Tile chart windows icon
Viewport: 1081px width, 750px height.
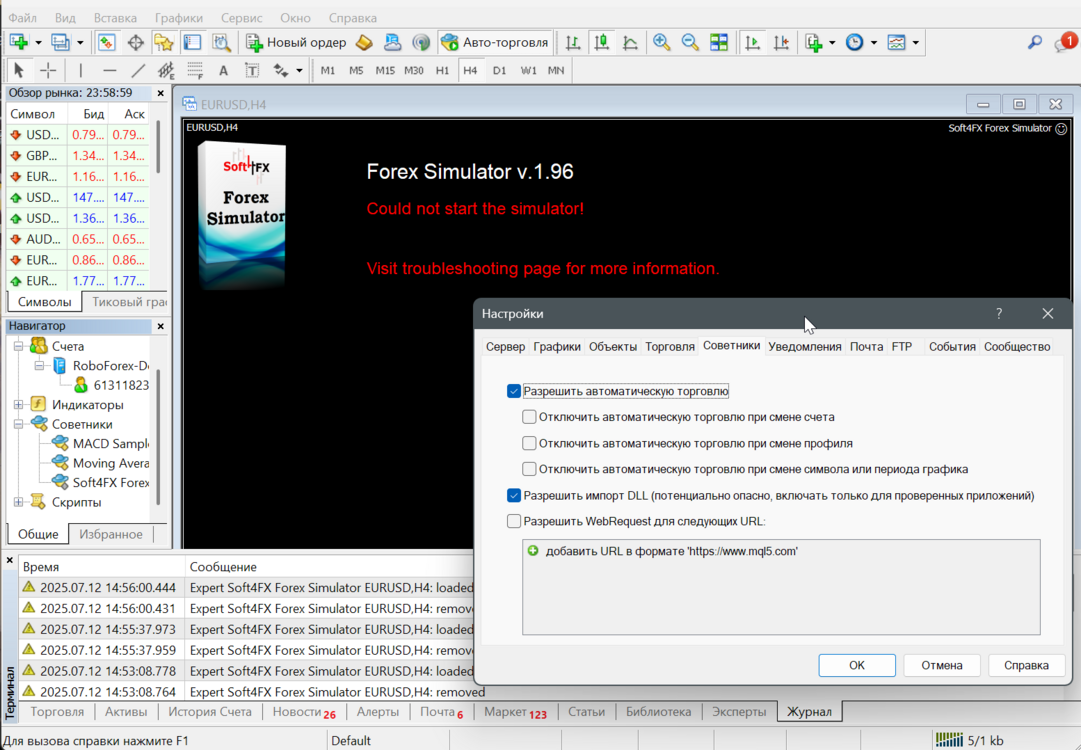pyautogui.click(x=719, y=43)
